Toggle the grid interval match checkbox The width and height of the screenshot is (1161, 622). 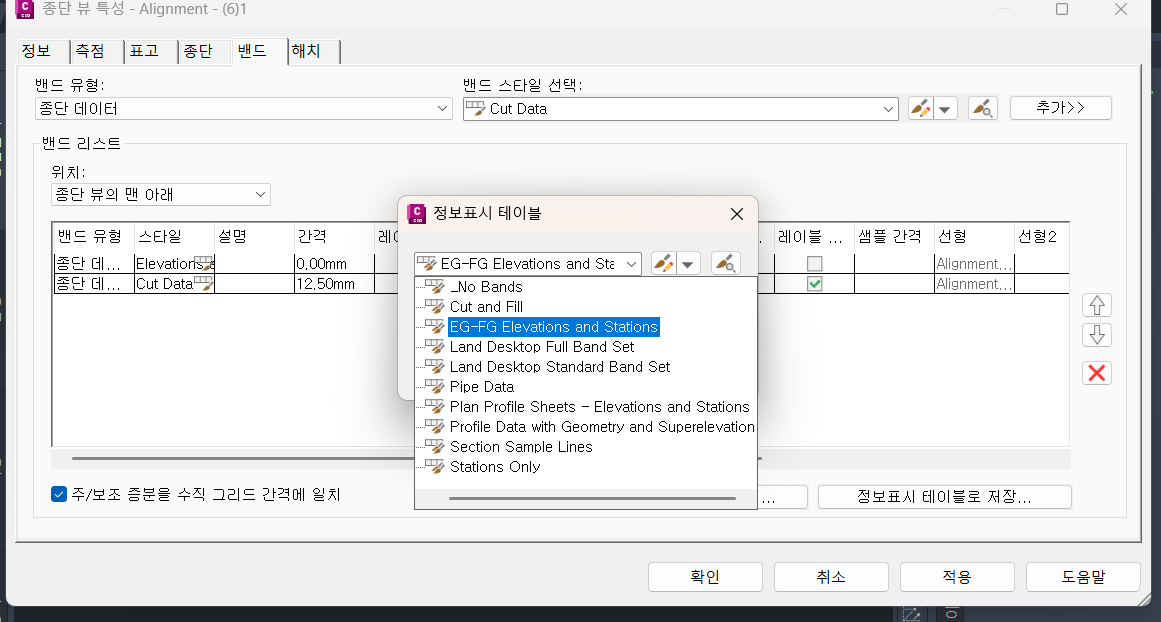[x=59, y=494]
